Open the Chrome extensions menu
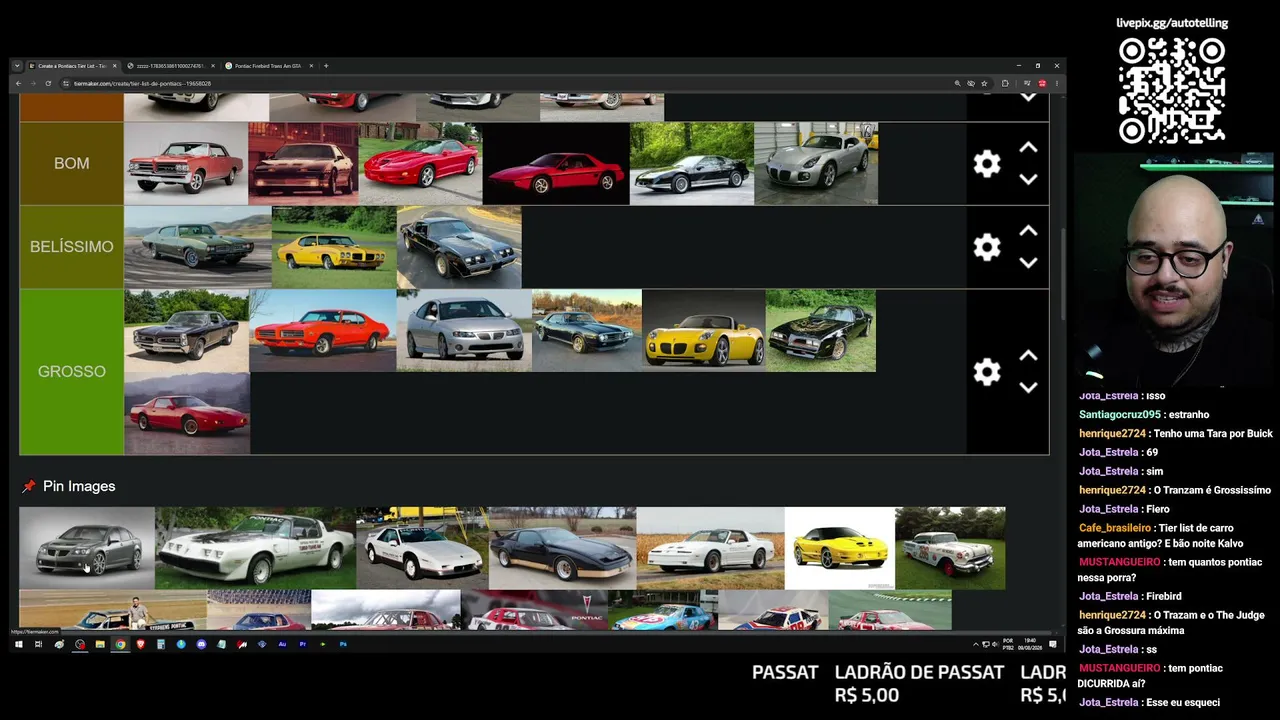The image size is (1280, 720). [1005, 84]
